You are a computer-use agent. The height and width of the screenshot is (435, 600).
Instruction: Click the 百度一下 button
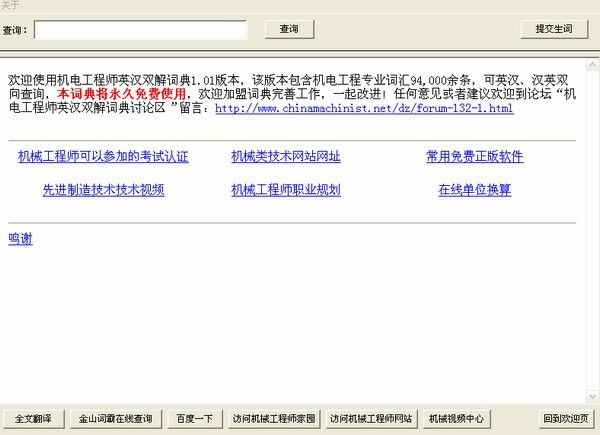(x=195, y=419)
